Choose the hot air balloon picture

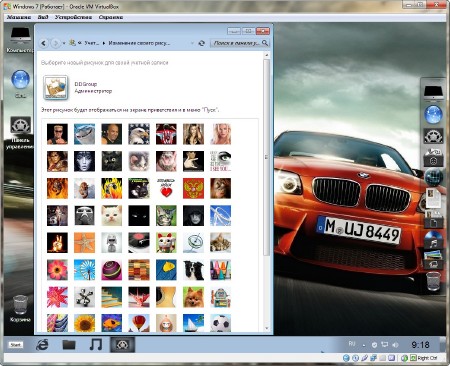pos(139,323)
